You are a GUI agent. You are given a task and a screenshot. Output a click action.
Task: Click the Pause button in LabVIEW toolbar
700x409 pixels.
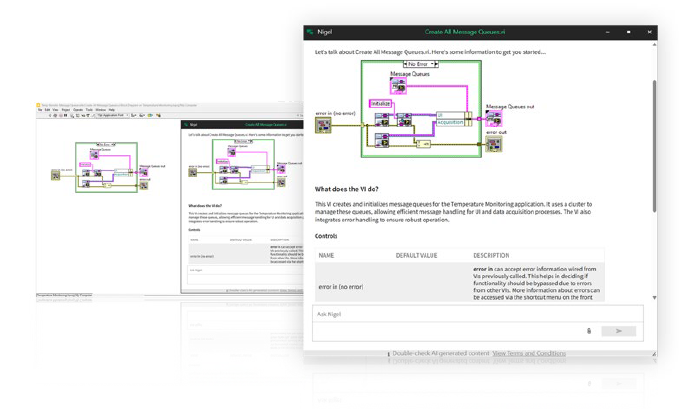[66, 116]
